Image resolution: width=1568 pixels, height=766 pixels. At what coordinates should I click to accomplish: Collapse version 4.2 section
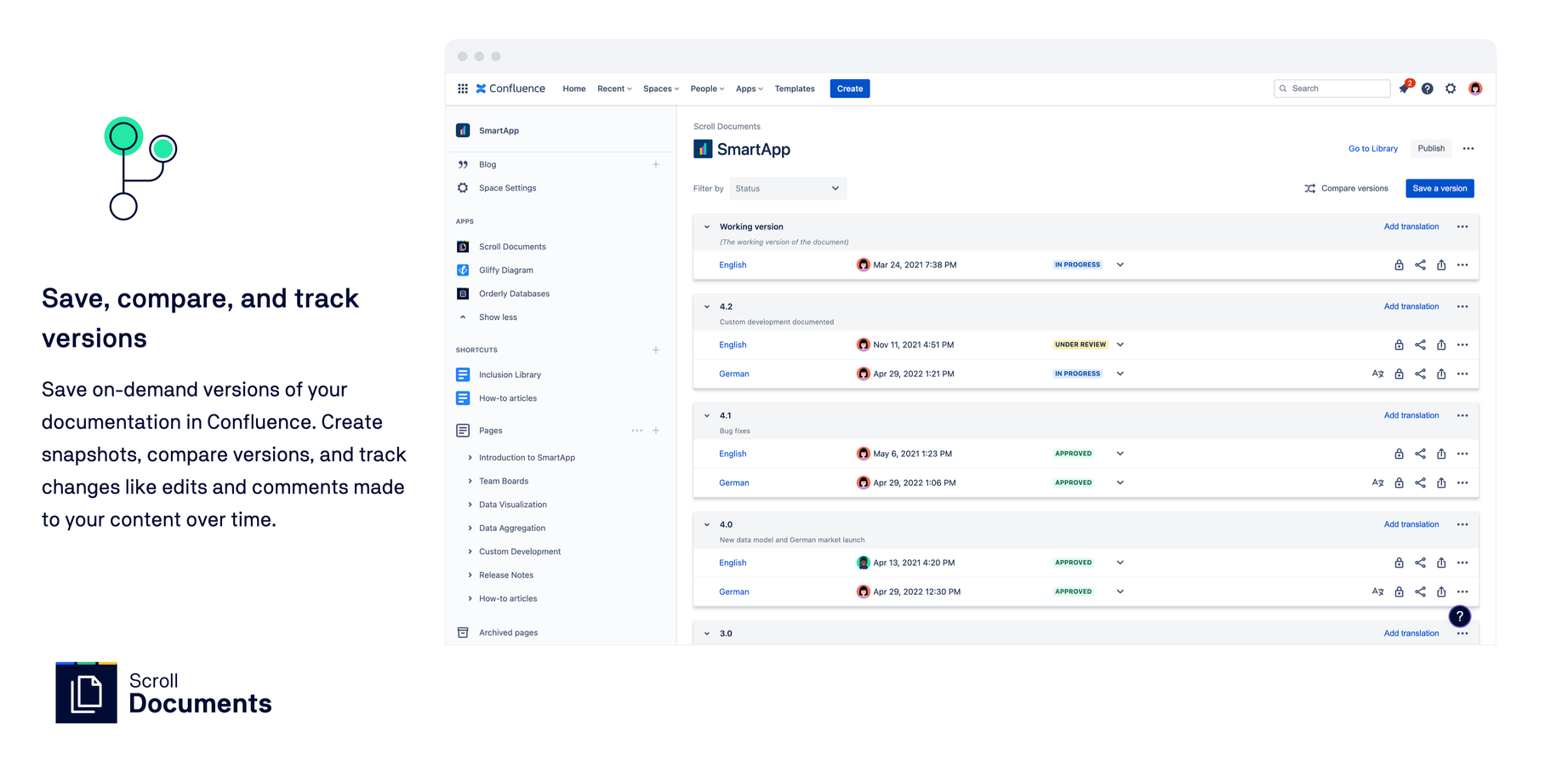[x=707, y=306]
